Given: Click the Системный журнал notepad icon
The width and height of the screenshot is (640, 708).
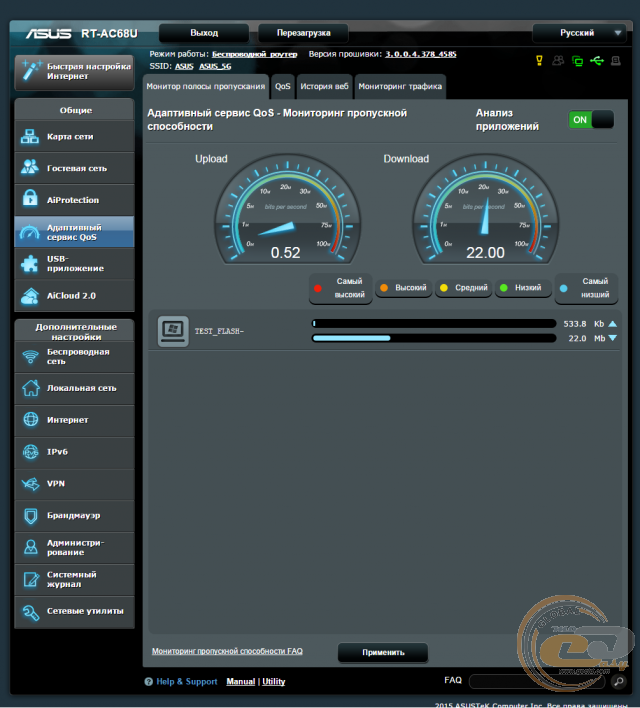Looking at the screenshot, I should pyautogui.click(x=31, y=579).
